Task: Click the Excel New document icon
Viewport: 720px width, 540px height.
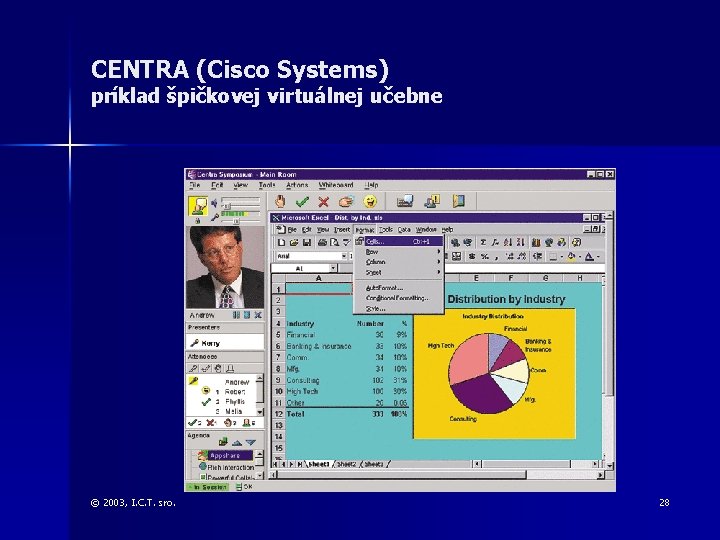Action: tap(281, 242)
